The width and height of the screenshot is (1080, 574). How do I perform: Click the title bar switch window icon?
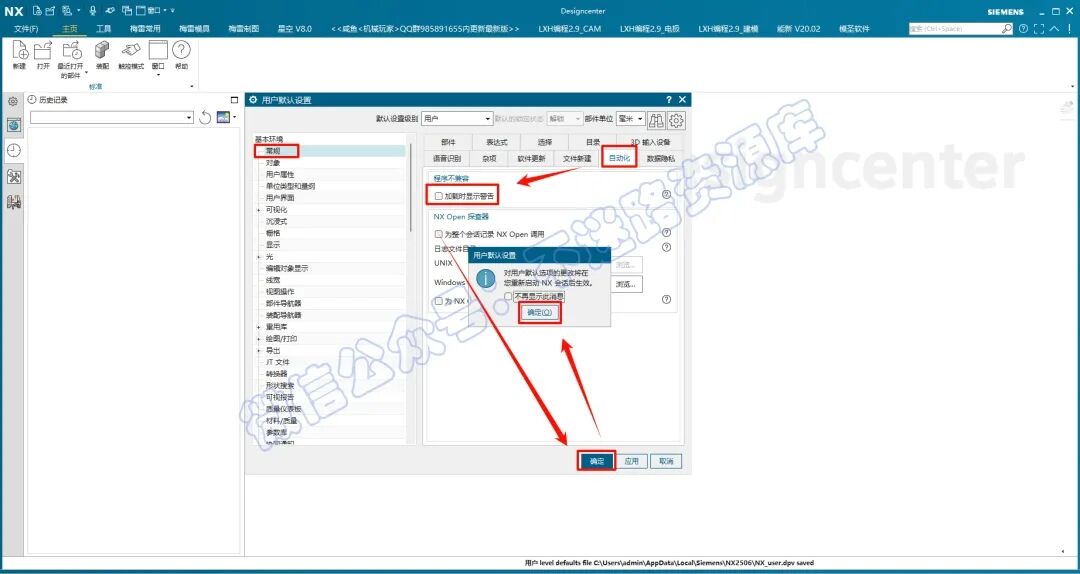click(x=127, y=10)
